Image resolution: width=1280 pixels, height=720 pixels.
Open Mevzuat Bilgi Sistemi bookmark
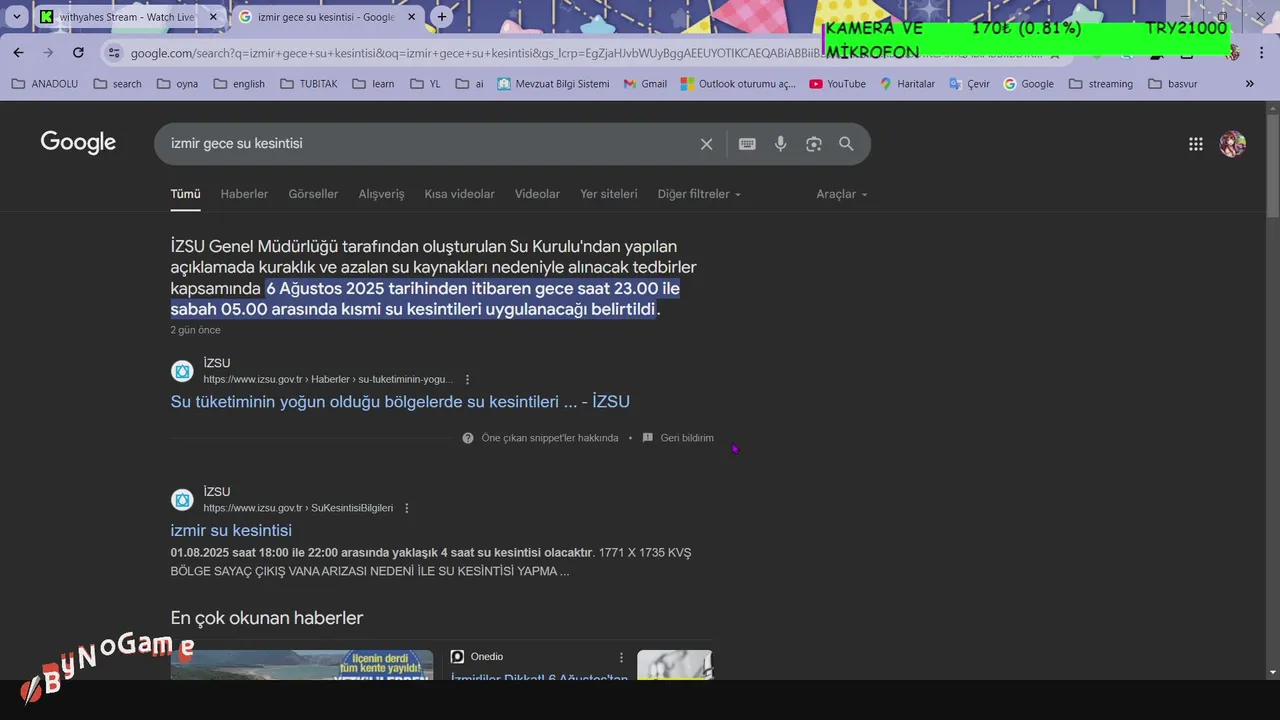[553, 84]
